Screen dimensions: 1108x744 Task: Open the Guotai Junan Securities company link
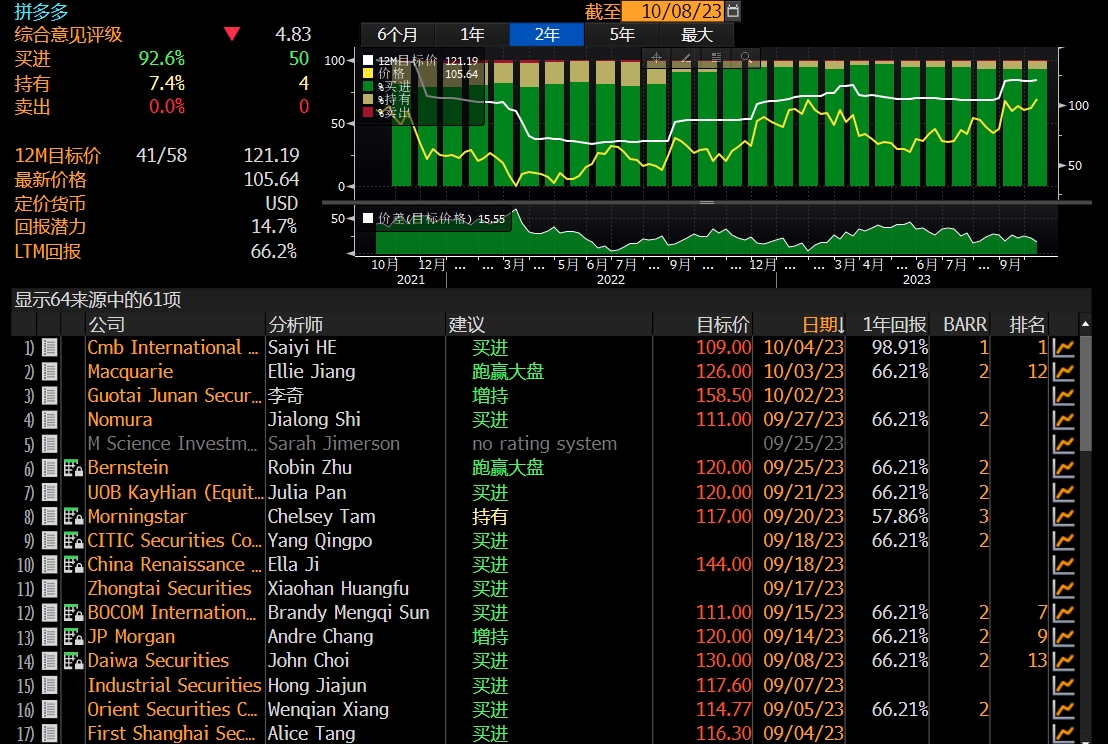pyautogui.click(x=174, y=396)
